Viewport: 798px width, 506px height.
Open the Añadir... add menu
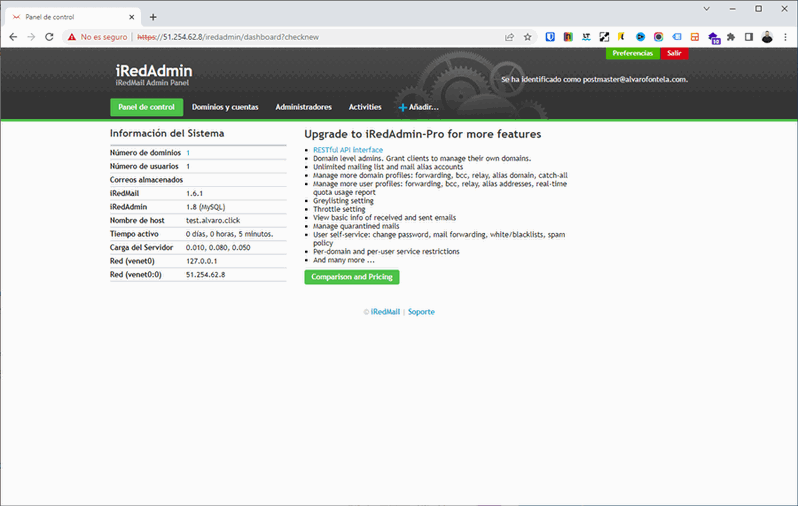pos(418,107)
